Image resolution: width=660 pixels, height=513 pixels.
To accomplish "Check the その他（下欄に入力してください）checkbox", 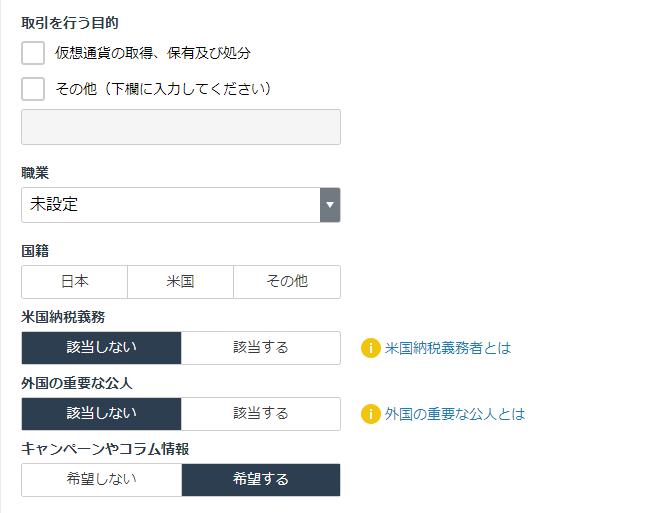I will coord(33,89).
